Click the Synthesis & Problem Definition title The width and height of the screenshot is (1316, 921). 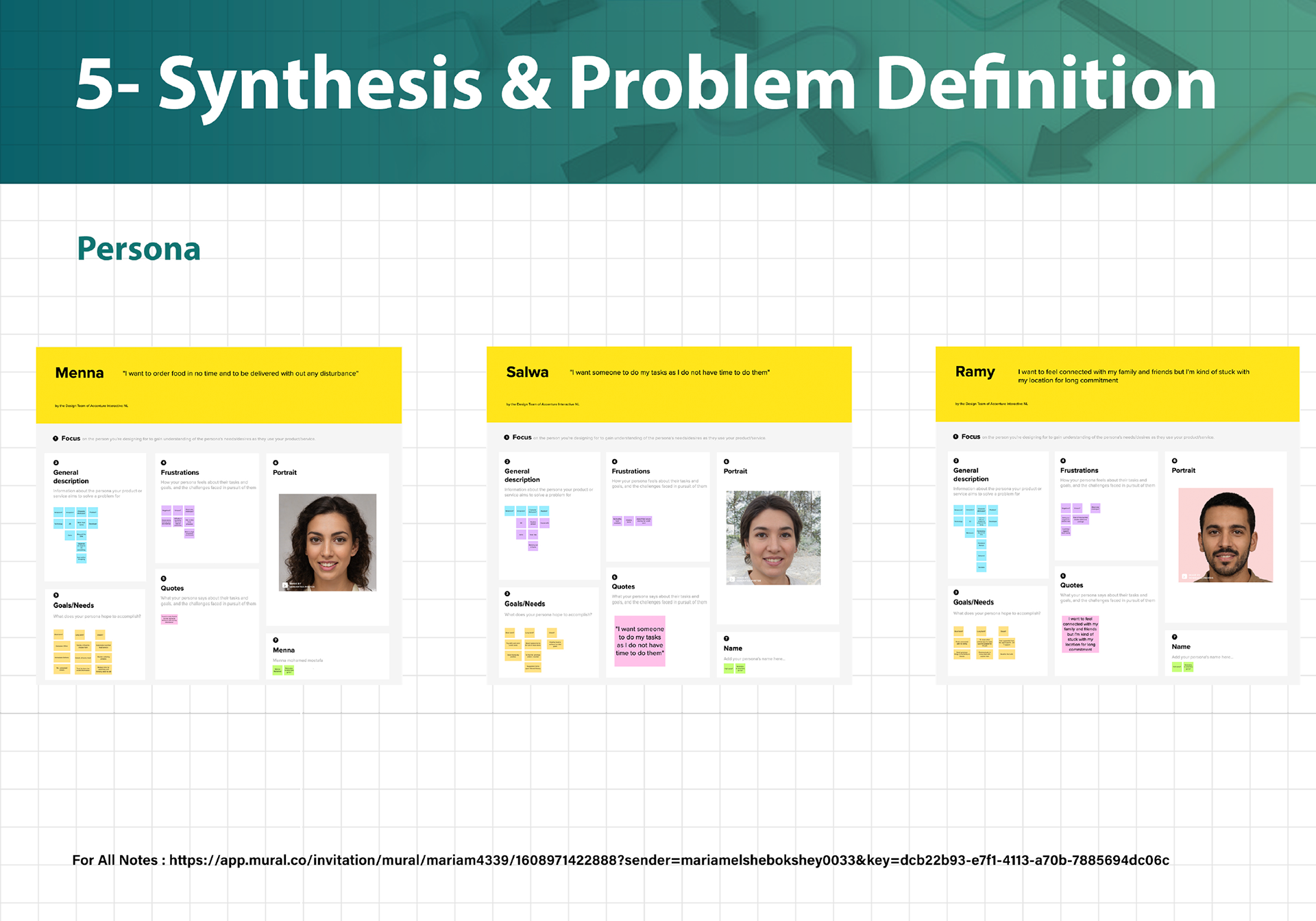pos(646,84)
